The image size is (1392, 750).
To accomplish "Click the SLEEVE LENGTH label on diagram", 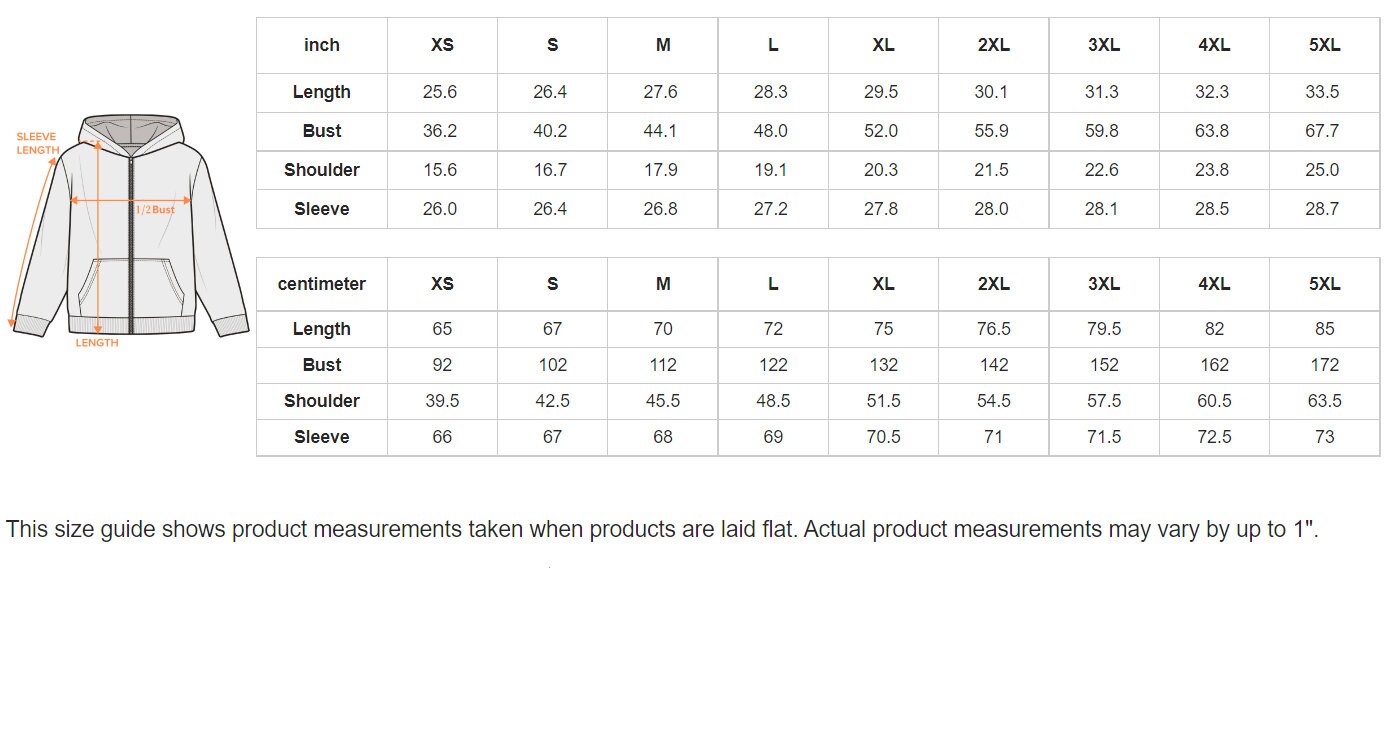I will 37,144.
